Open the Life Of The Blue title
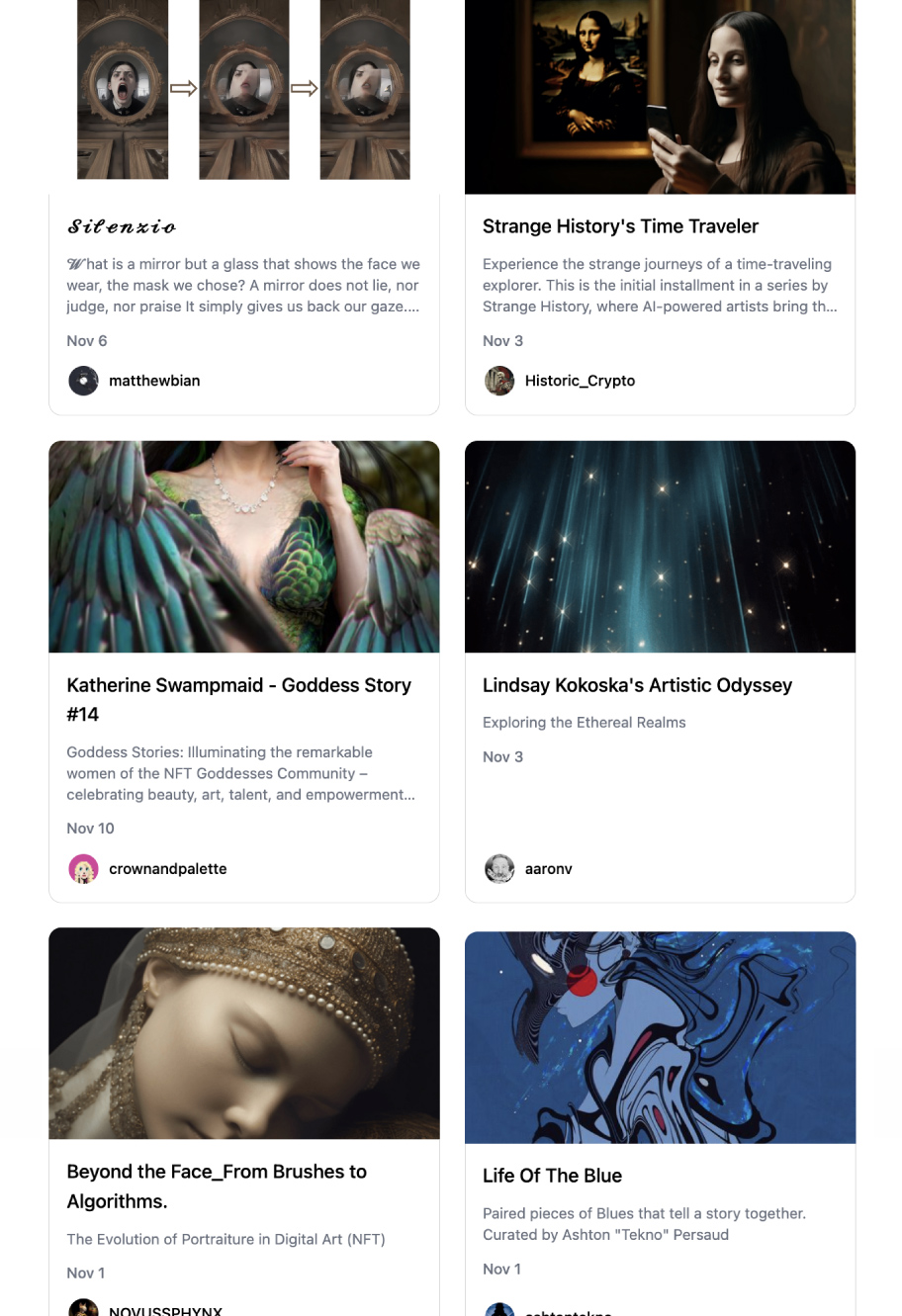This screenshot has height=1316, width=902. click(x=552, y=1176)
